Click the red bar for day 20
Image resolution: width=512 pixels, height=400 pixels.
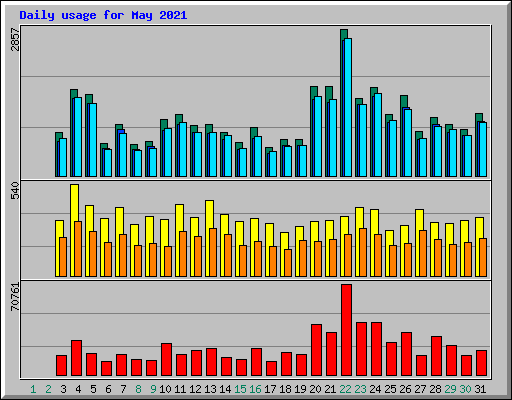tap(316, 350)
